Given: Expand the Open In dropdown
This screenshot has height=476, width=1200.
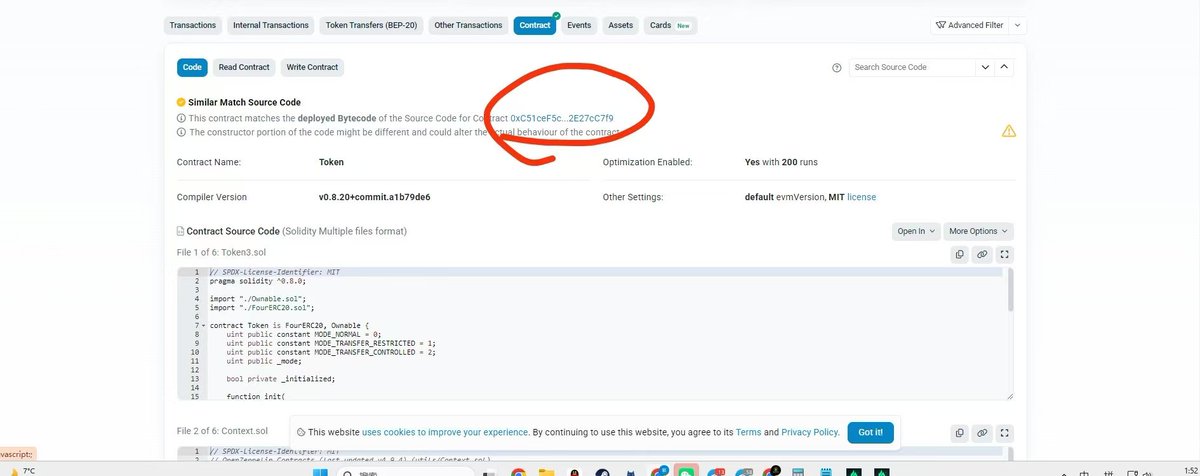Looking at the screenshot, I should pyautogui.click(x=916, y=231).
